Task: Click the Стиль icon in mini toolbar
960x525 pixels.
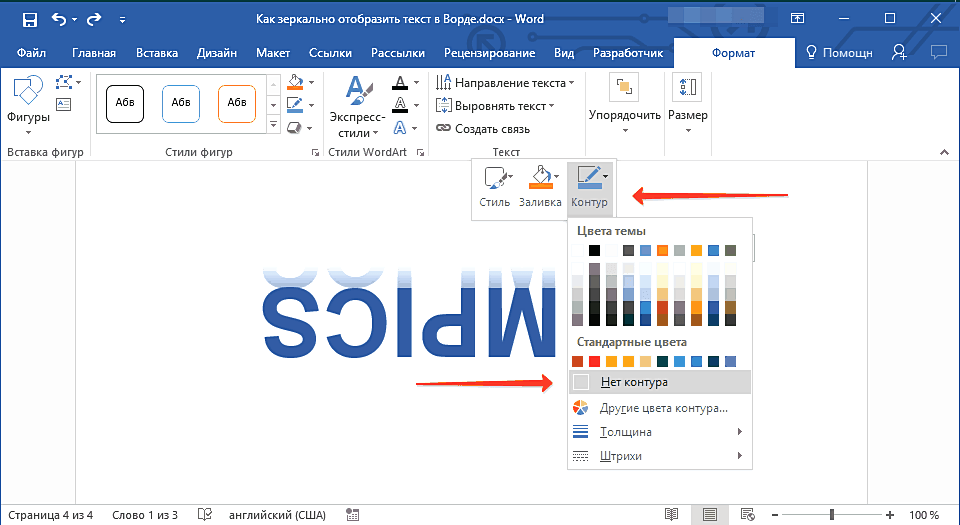Action: click(493, 179)
